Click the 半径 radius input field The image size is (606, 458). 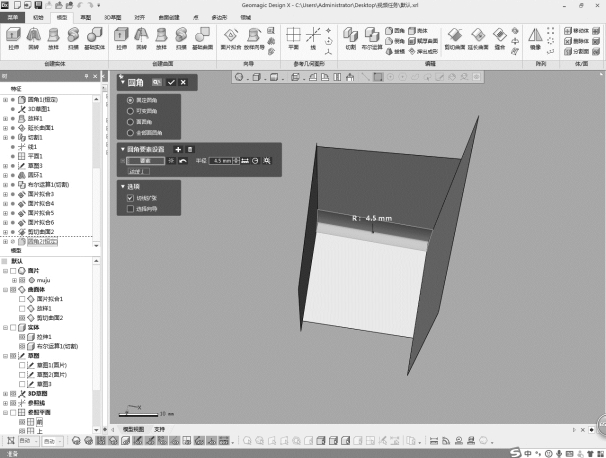click(x=220, y=160)
